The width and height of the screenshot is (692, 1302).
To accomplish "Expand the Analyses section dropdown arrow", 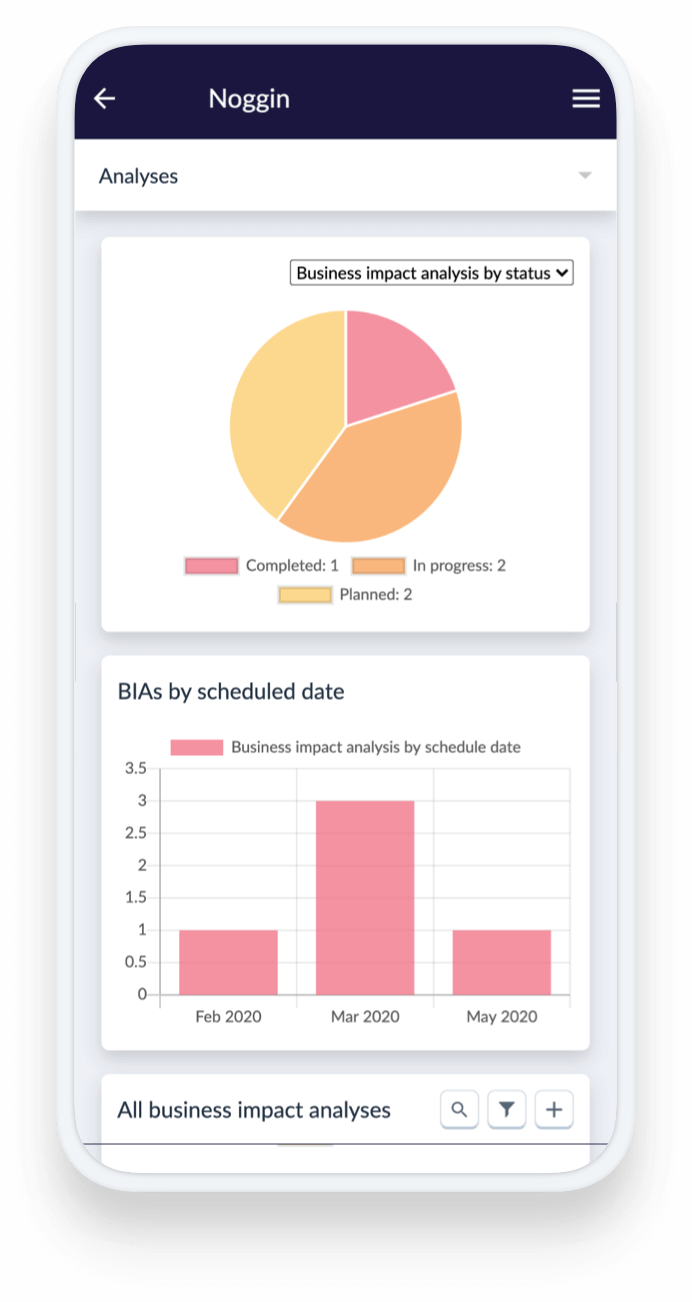I will coord(585,176).
